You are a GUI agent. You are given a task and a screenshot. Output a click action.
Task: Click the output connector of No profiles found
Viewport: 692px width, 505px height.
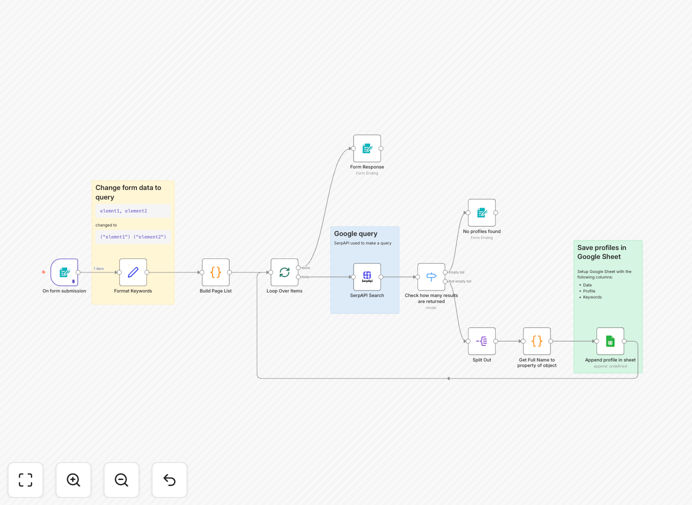pos(496,213)
